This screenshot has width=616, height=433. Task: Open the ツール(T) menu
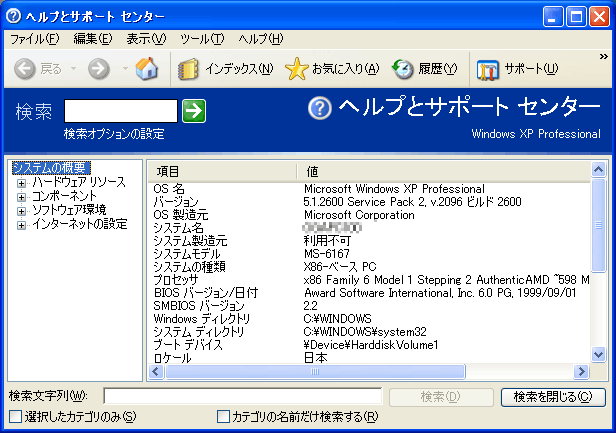click(x=202, y=39)
